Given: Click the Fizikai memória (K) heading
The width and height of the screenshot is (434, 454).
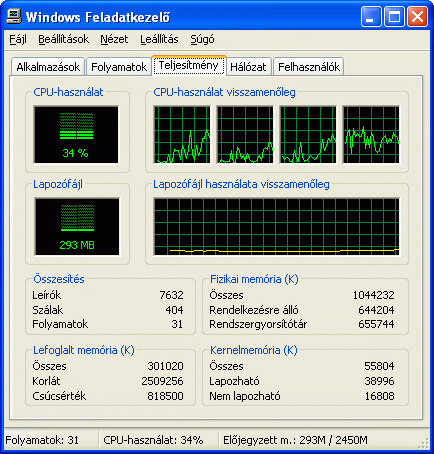Looking at the screenshot, I should pyautogui.click(x=254, y=279).
